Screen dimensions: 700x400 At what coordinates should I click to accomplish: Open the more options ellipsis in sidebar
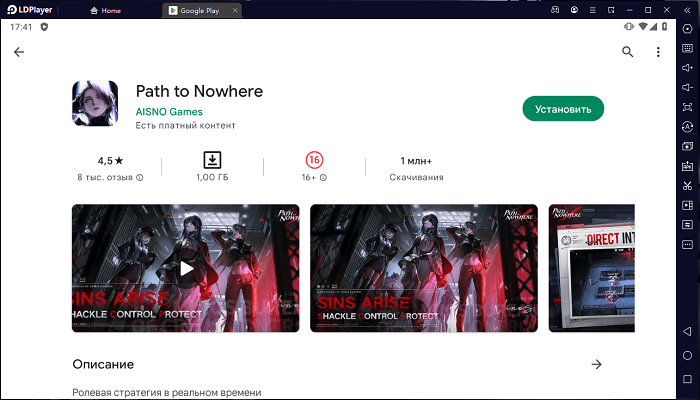687,245
